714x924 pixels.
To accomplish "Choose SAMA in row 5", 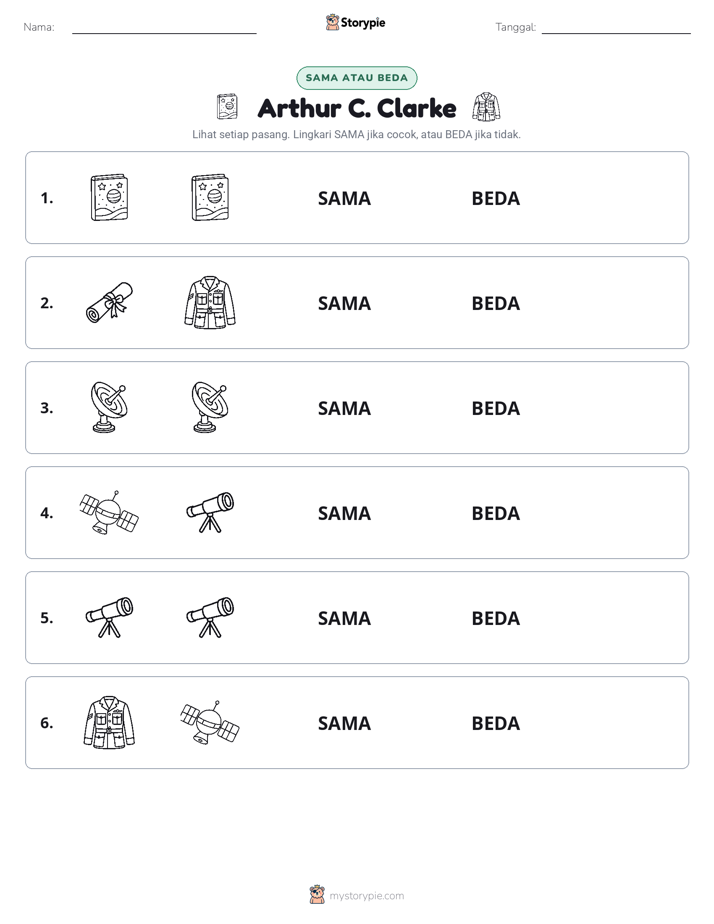I will 344,618.
